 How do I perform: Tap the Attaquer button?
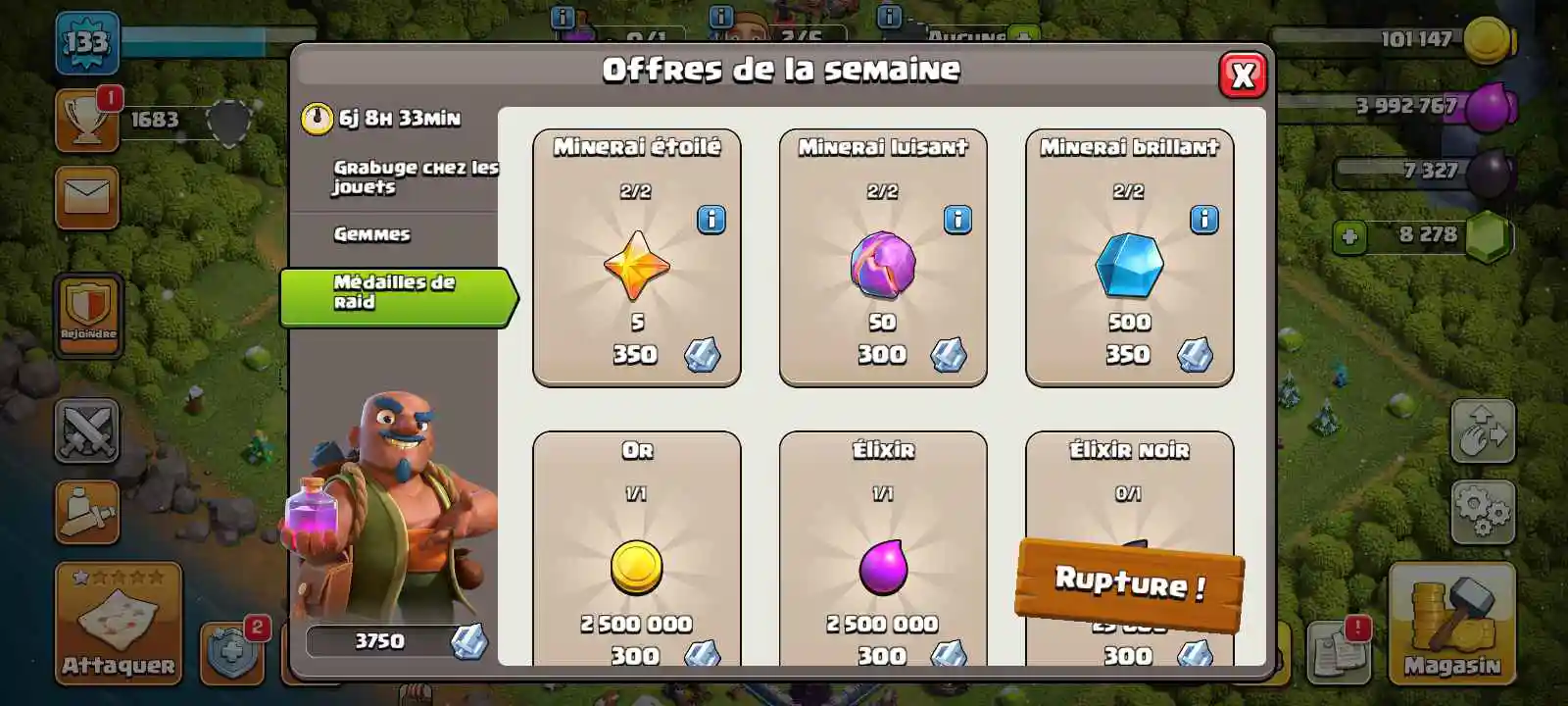(119, 624)
